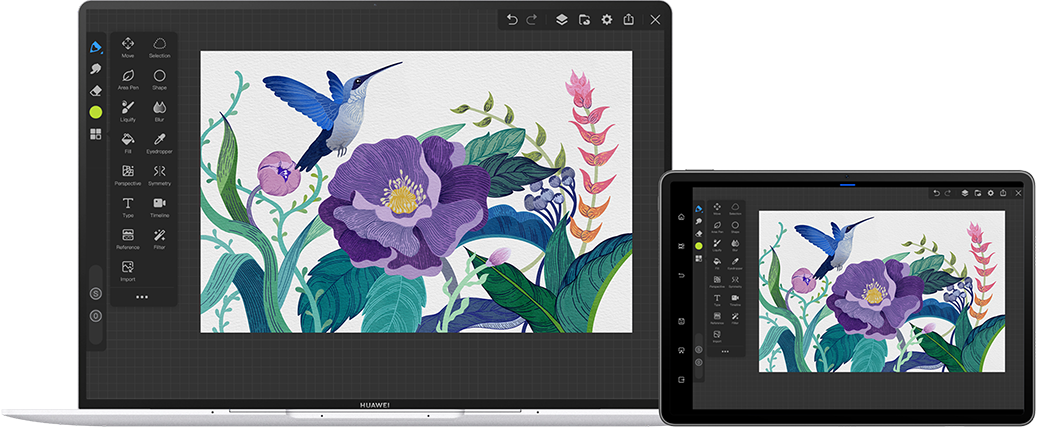Activate the Liquify tool on the laptop
Image resolution: width=1037 pixels, height=428 pixels.
(128, 108)
